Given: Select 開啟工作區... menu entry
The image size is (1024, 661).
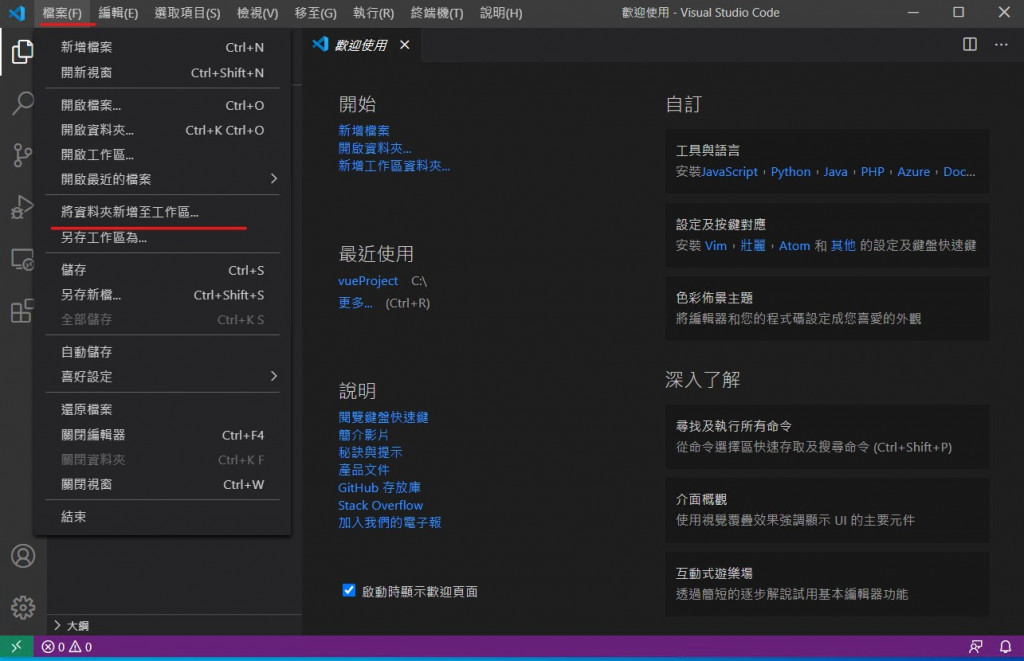Looking at the screenshot, I should (162, 155).
